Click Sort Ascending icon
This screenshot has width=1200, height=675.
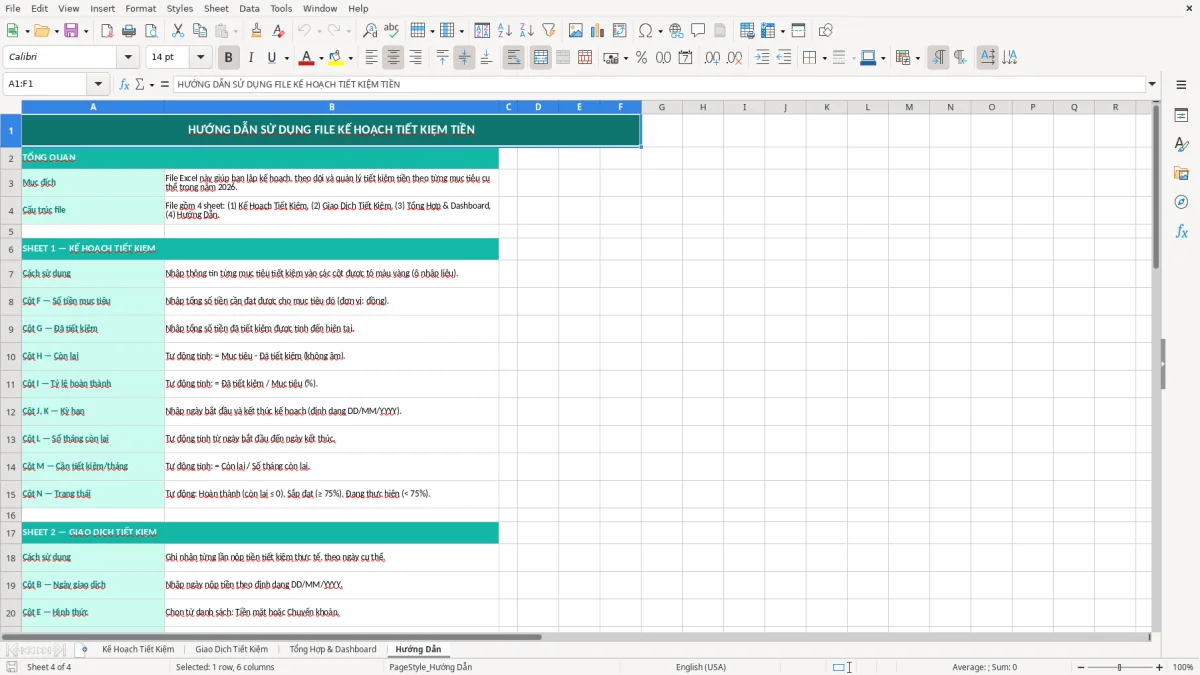505,31
